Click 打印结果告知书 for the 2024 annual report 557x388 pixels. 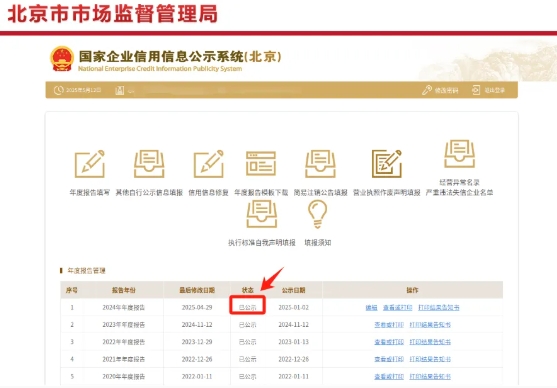[439, 308]
